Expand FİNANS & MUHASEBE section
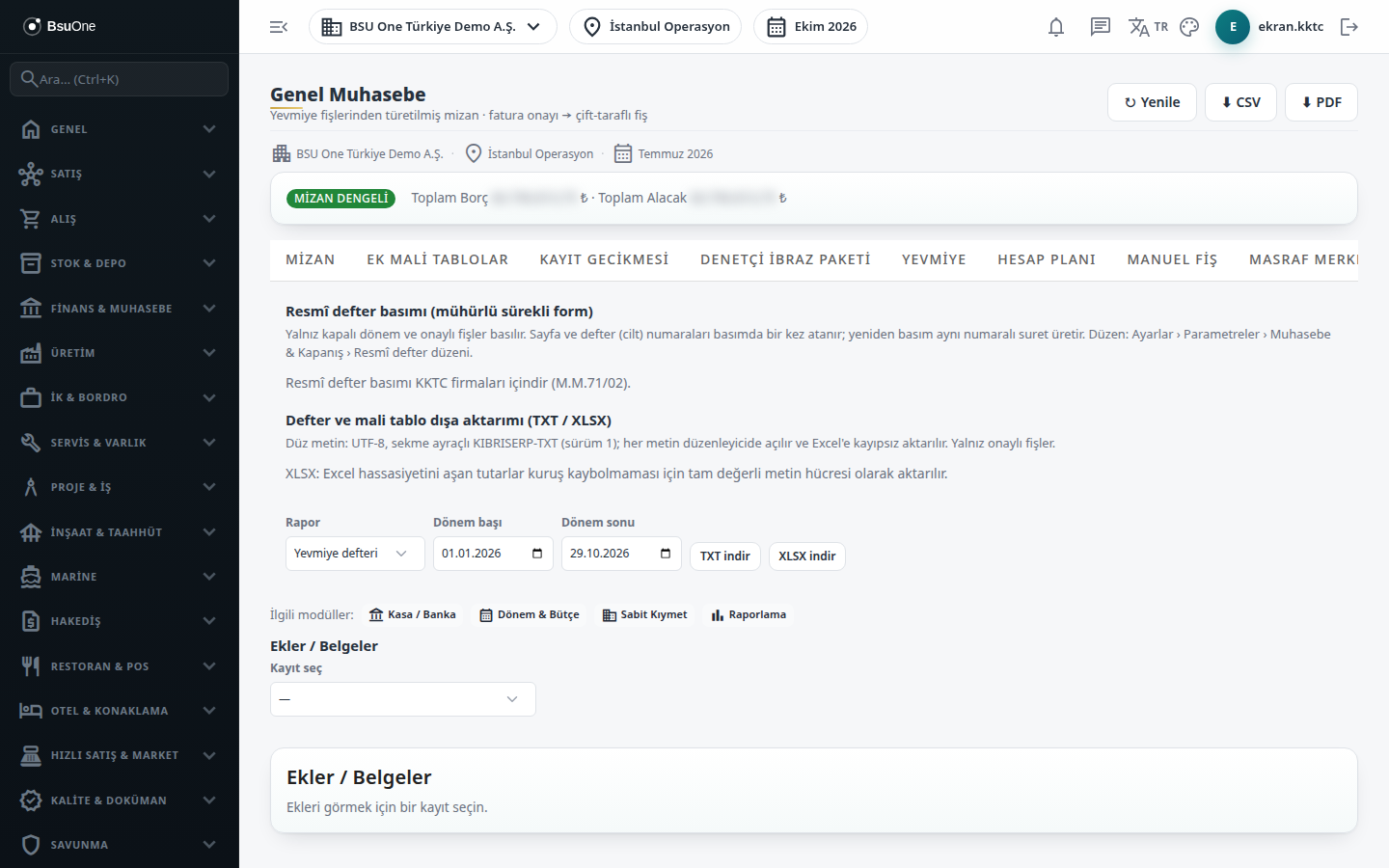Viewport: 1389px width, 868px height. click(x=120, y=309)
